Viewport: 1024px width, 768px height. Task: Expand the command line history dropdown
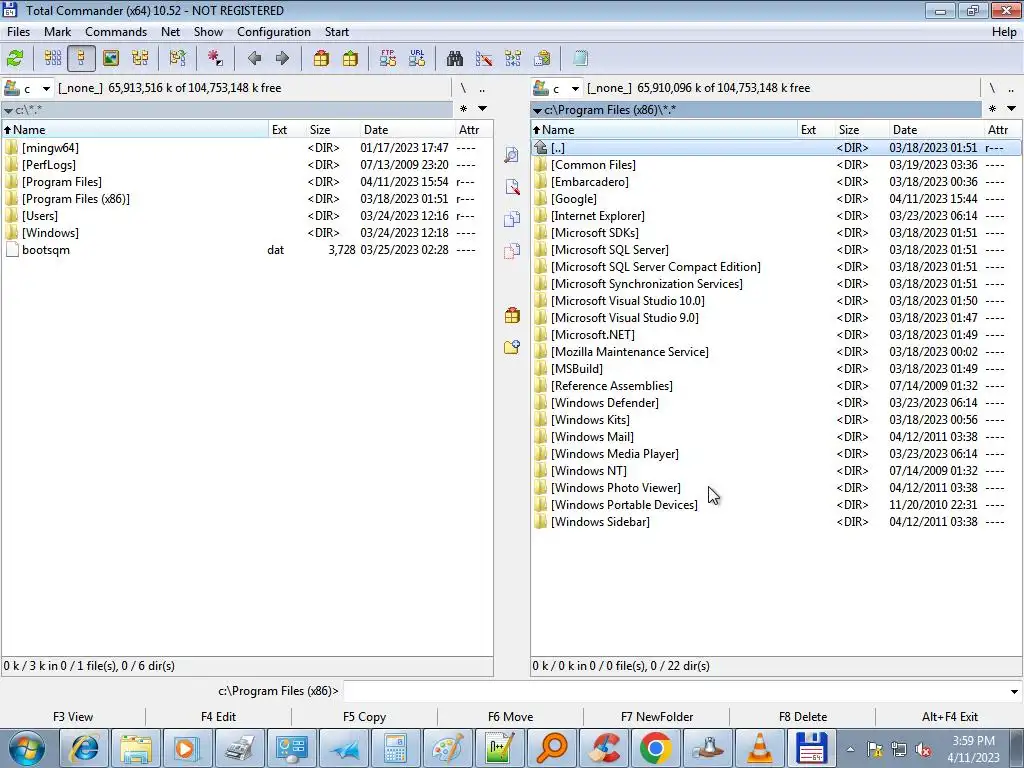click(x=1014, y=691)
